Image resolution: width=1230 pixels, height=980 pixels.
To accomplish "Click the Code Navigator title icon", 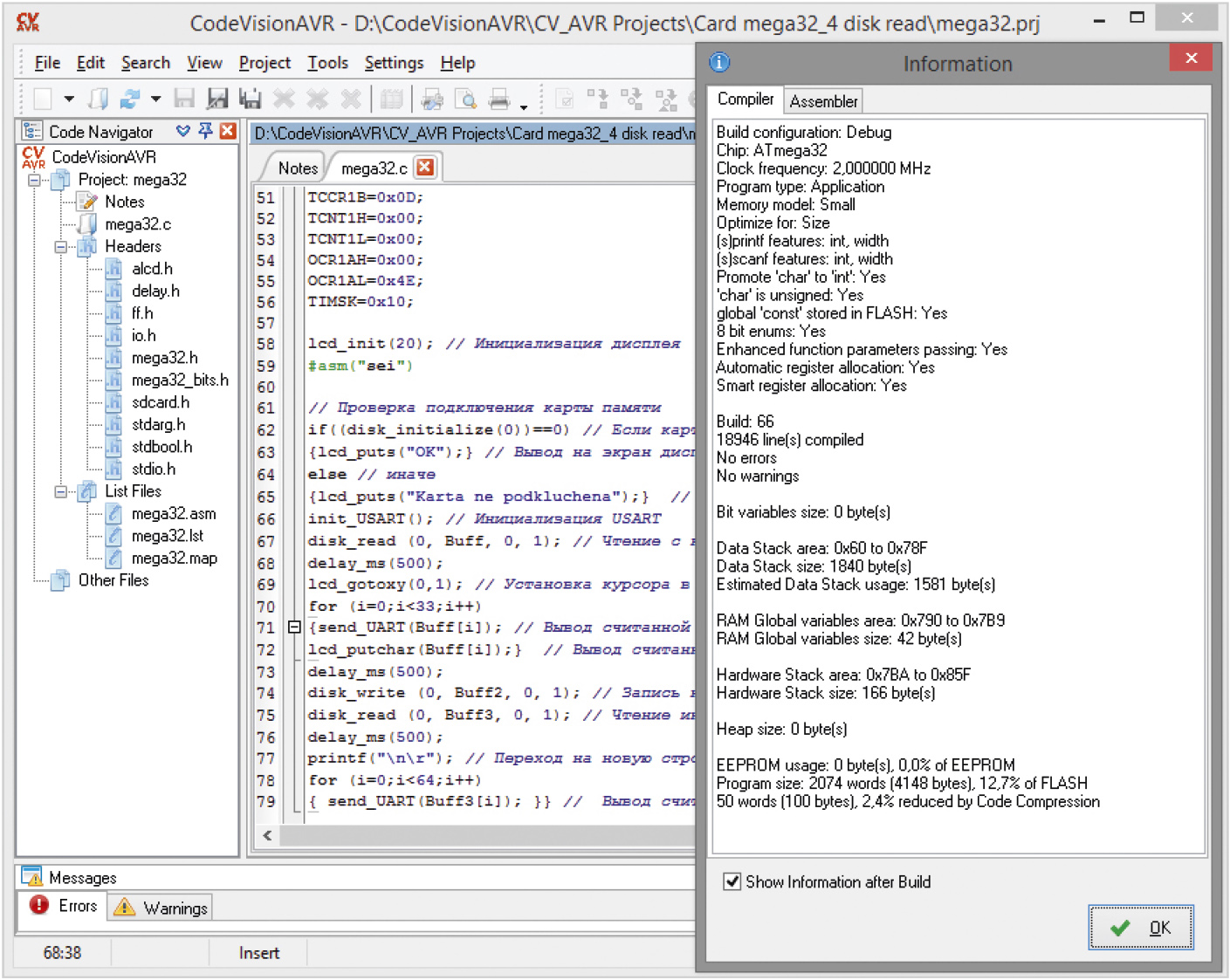I will [32, 131].
